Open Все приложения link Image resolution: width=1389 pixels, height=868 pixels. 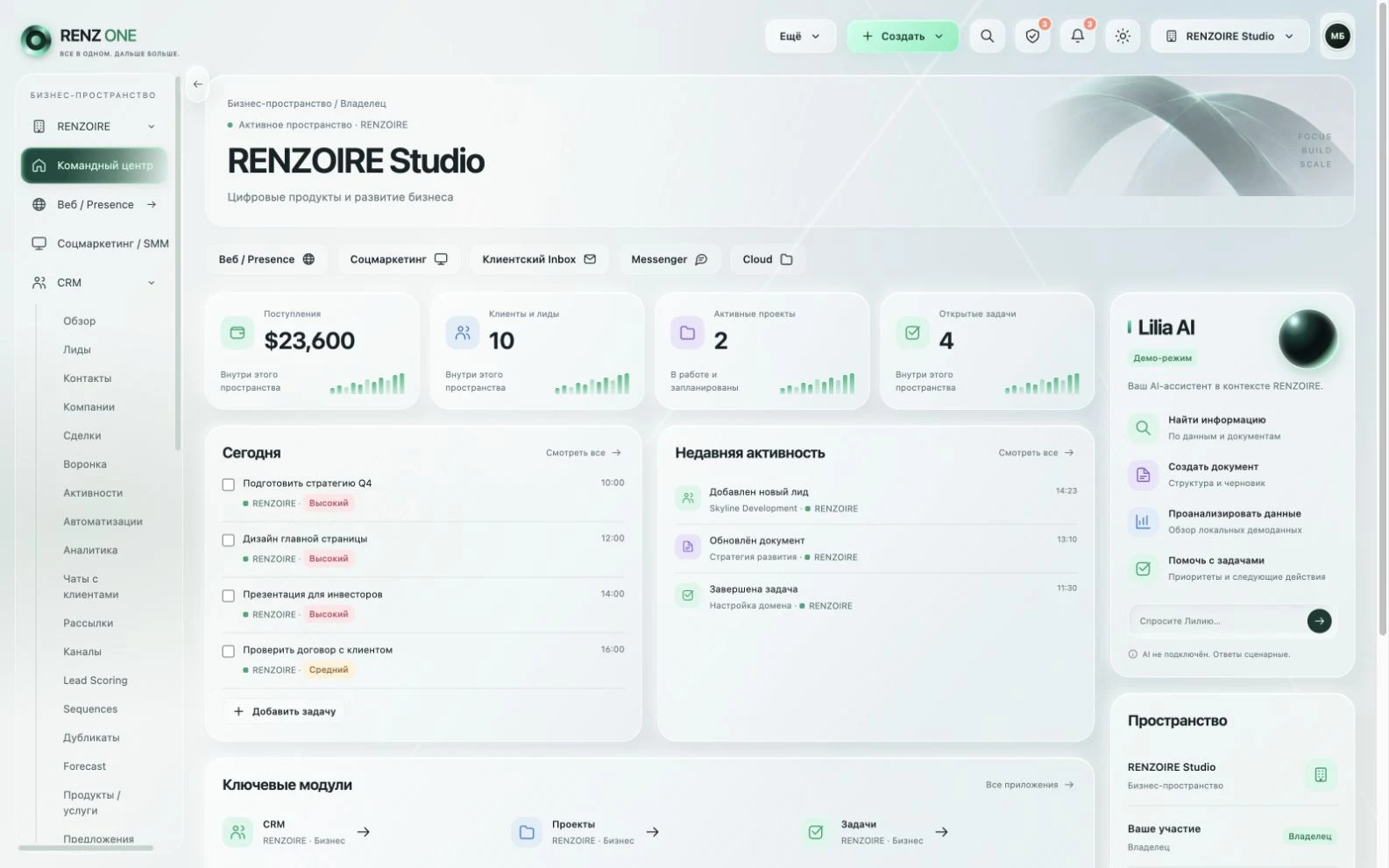point(1030,785)
